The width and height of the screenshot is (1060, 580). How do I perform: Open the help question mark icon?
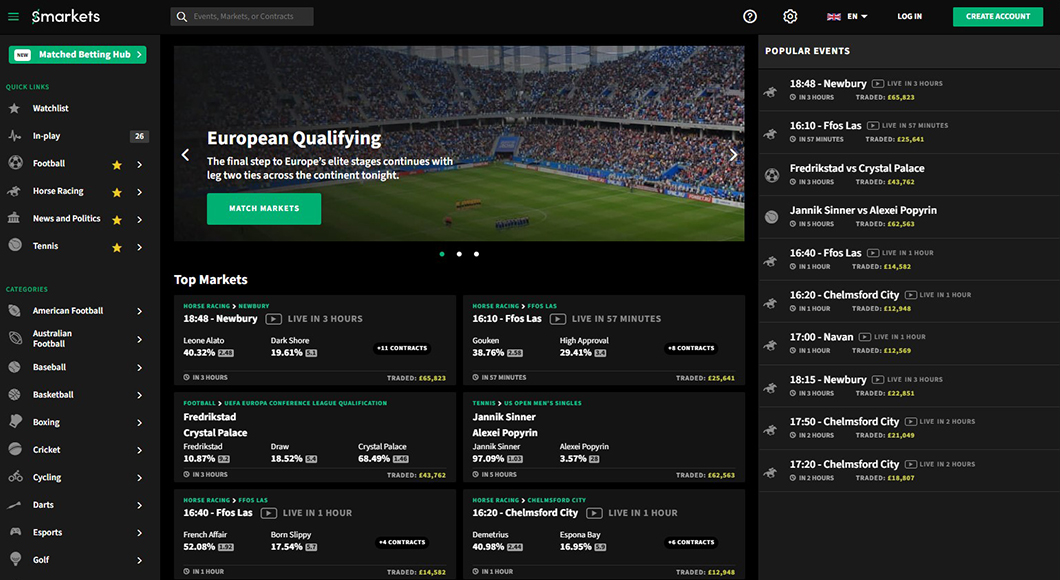750,16
